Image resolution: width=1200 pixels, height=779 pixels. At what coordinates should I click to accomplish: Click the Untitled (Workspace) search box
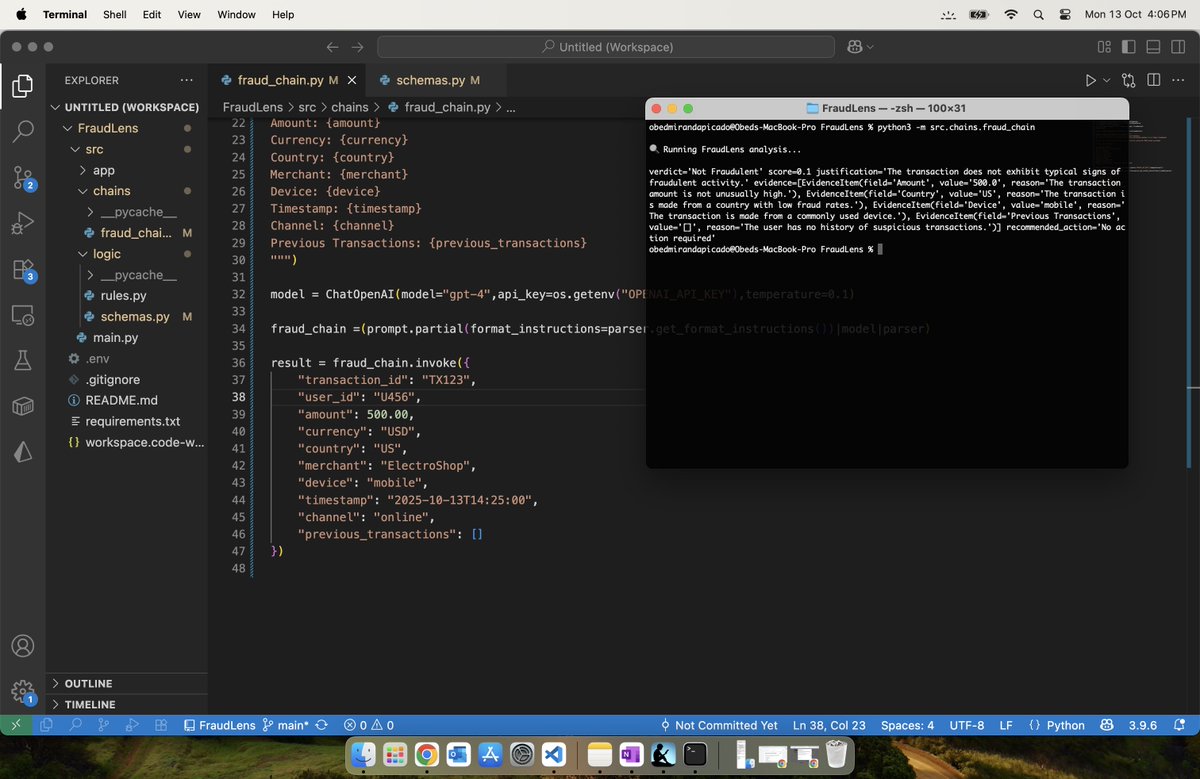(x=606, y=47)
